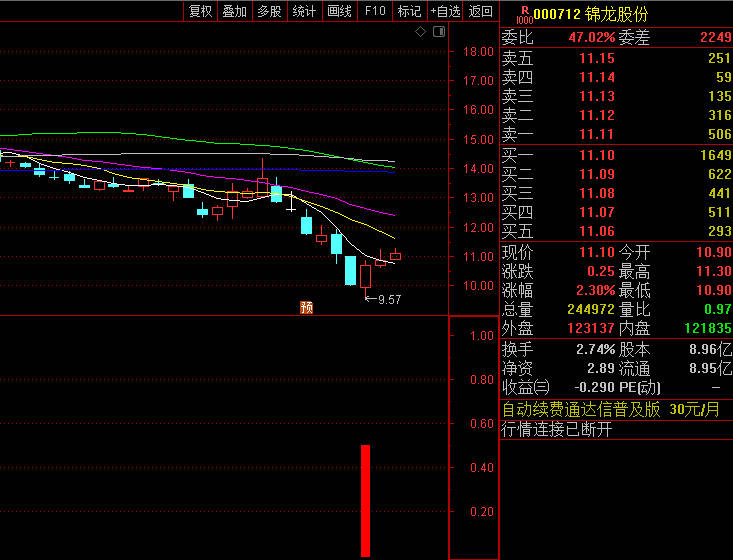Click the white crosshair candle near 13.00
733x560 pixels.
coord(291,201)
